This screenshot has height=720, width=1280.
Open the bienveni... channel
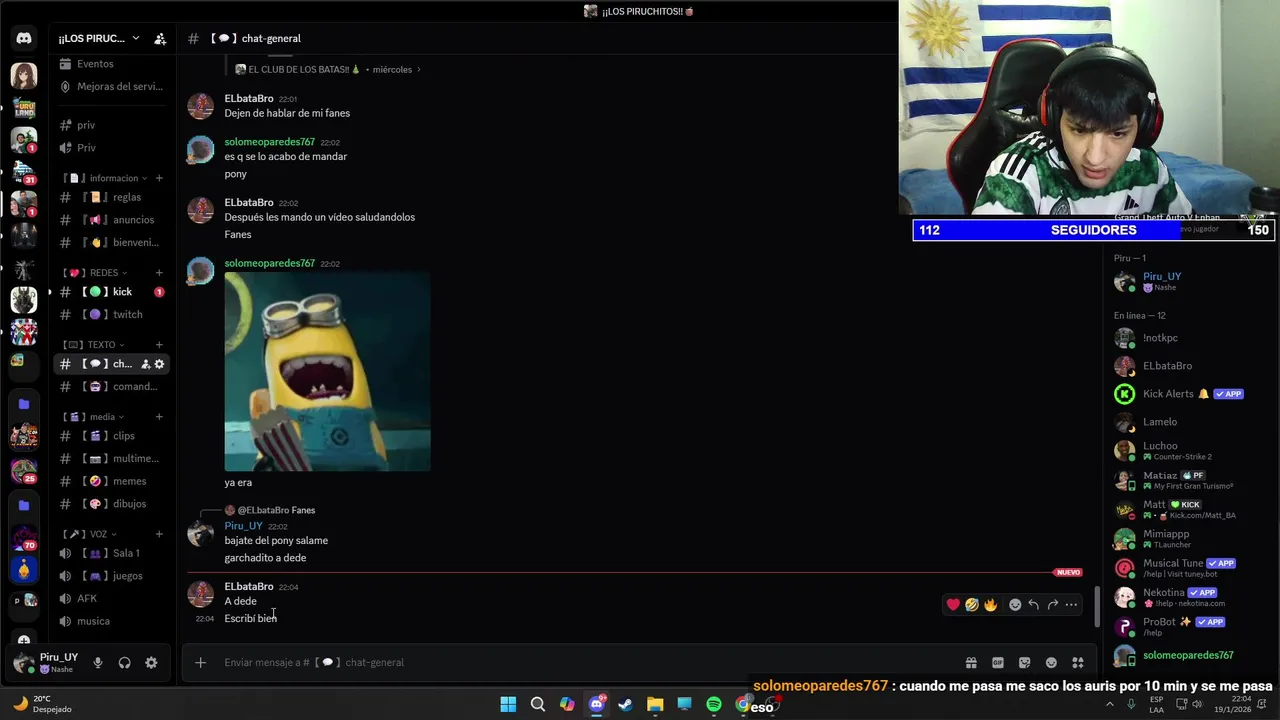pyautogui.click(x=110, y=242)
